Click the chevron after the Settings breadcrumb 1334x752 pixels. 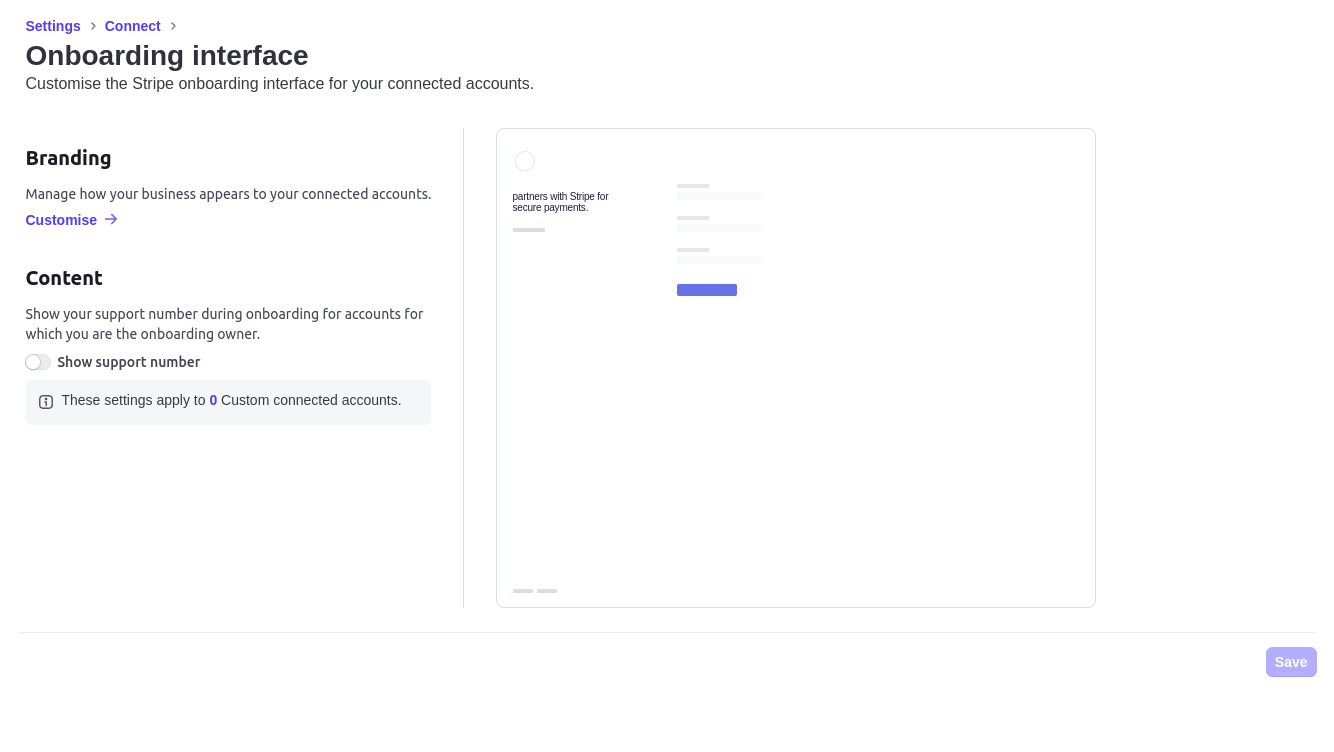(x=91, y=26)
